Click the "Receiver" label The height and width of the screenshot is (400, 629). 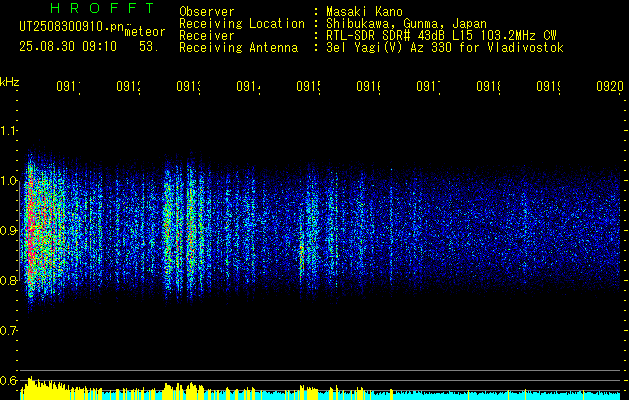pos(207,36)
